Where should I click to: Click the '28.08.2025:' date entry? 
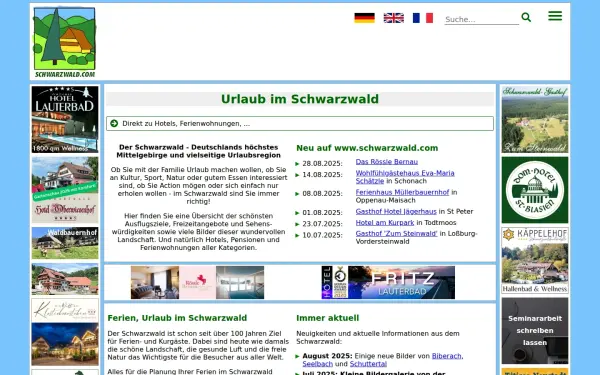(322, 163)
